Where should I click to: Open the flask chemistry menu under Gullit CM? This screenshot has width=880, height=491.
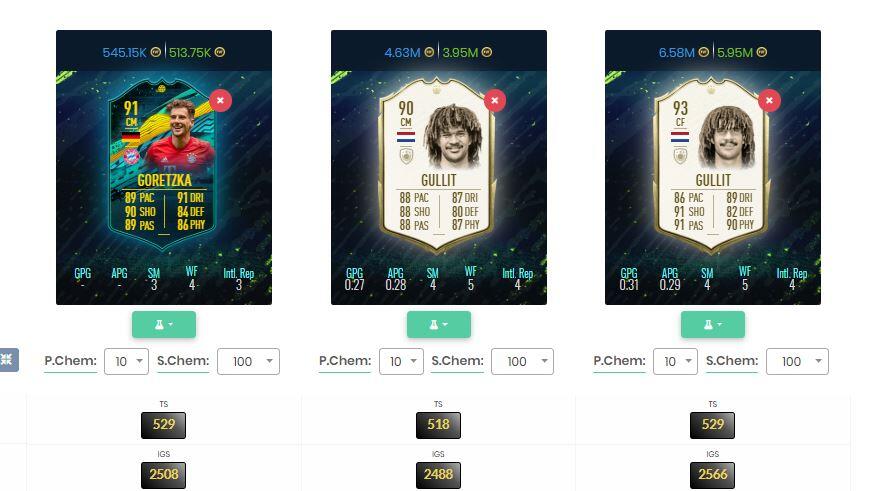438,324
